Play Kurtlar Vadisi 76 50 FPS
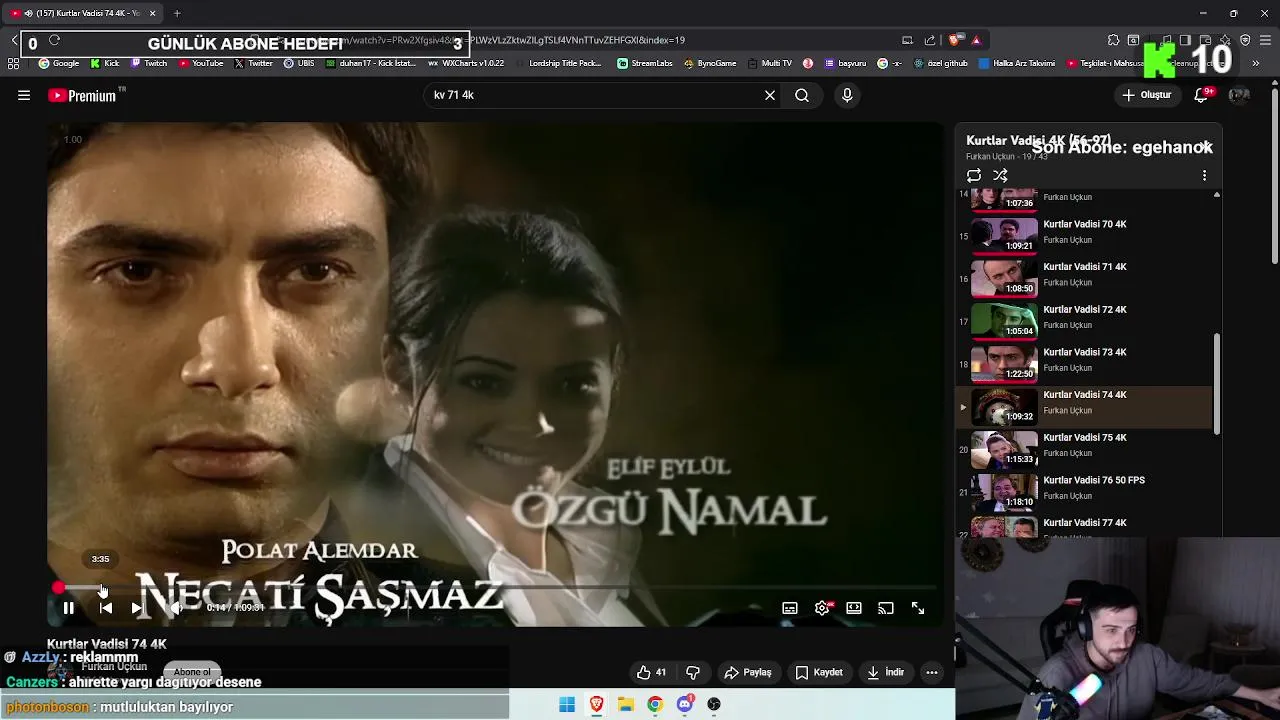Screen dimensions: 1280x720 click(1085, 492)
